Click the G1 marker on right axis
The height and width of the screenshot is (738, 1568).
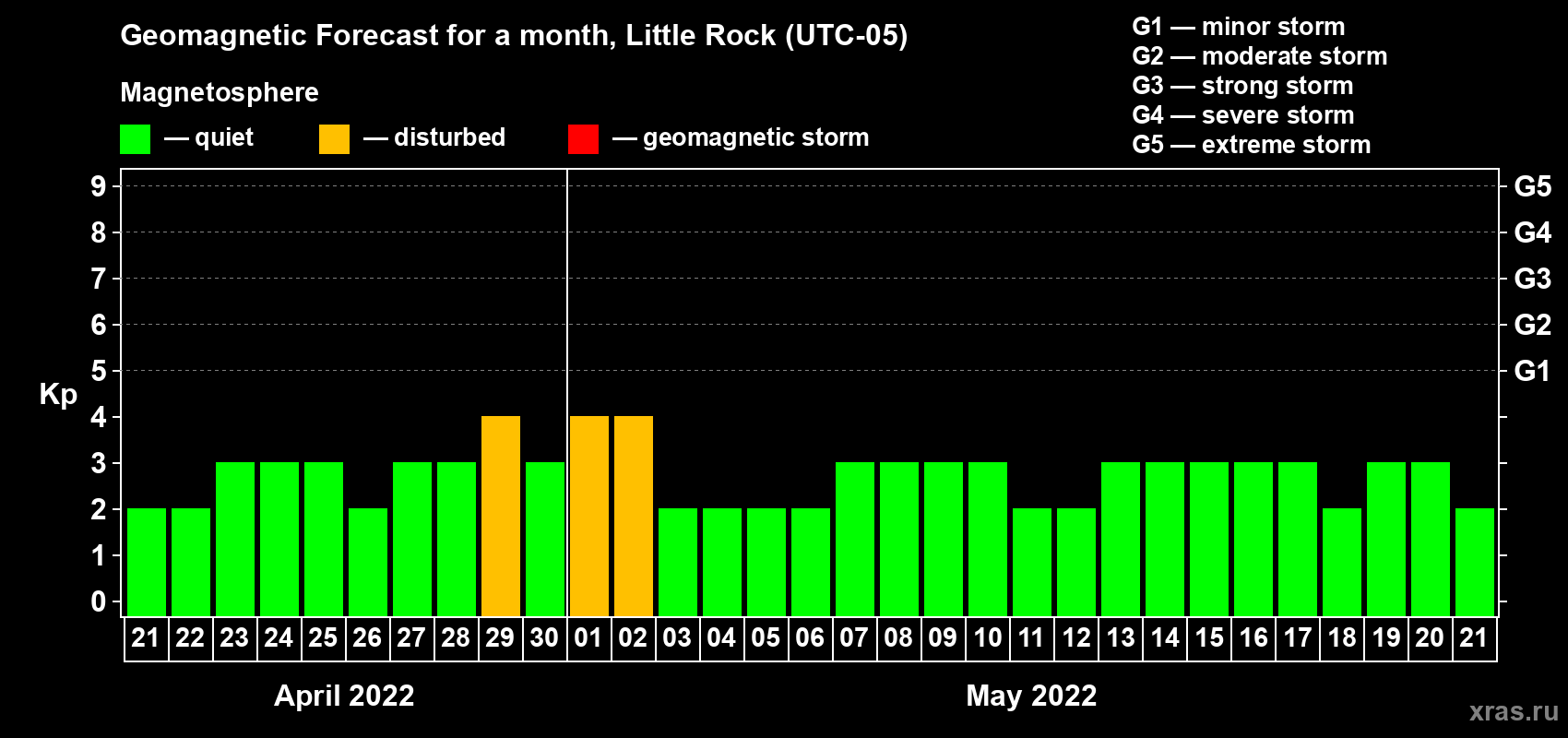[x=1533, y=371]
